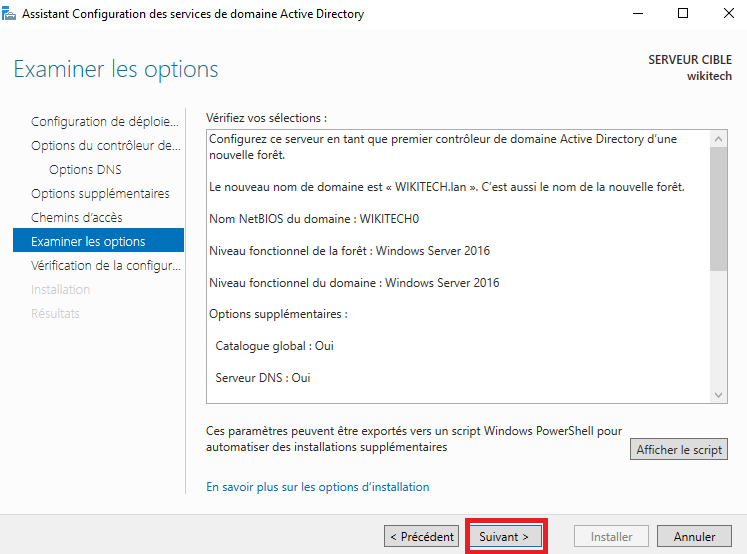Click the scrollbar down arrow in selections box

[718, 394]
